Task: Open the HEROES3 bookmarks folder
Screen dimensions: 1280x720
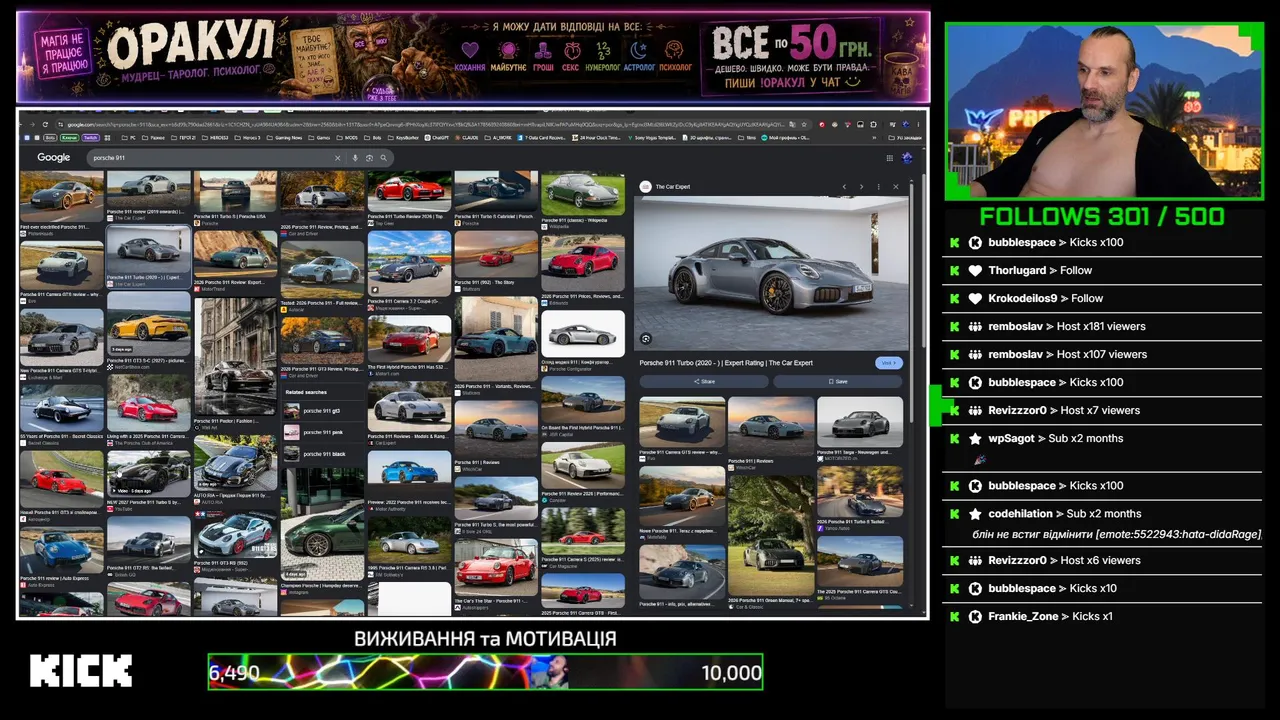Action: 215,138
